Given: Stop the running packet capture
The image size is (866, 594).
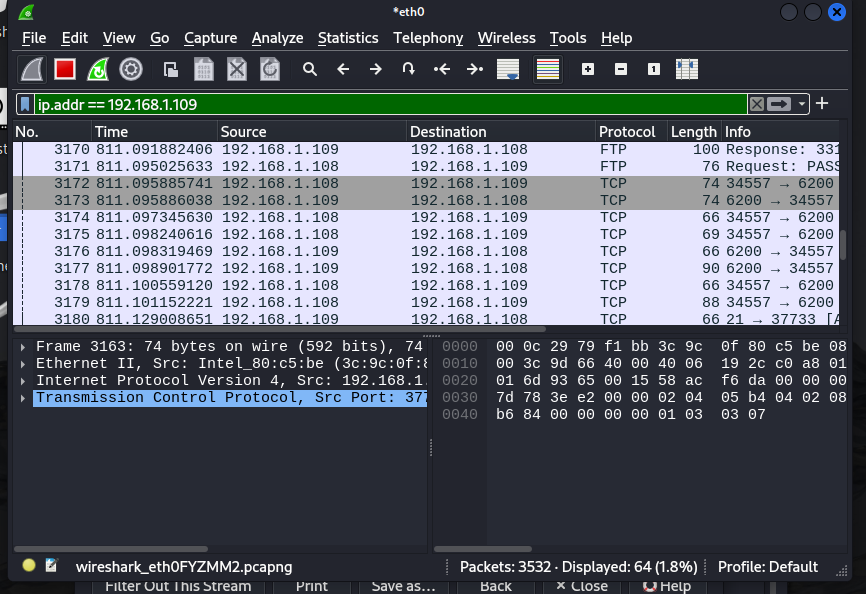Looking at the screenshot, I should tap(65, 69).
